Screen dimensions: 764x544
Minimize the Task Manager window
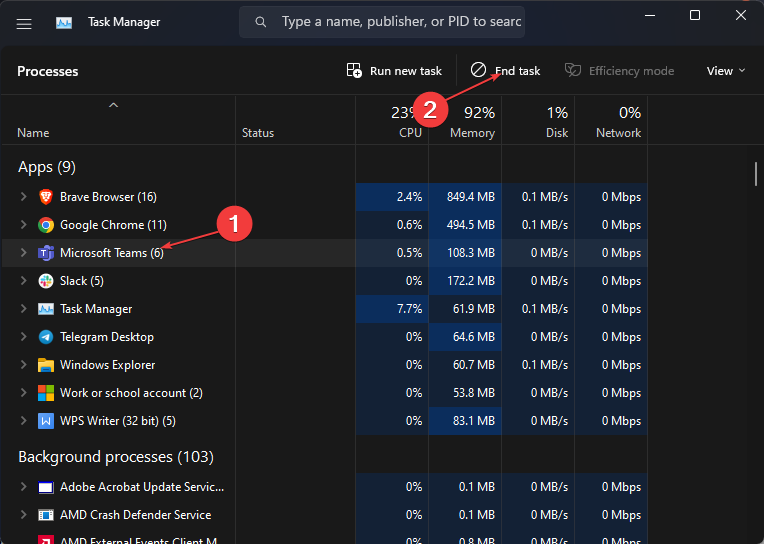click(x=649, y=16)
